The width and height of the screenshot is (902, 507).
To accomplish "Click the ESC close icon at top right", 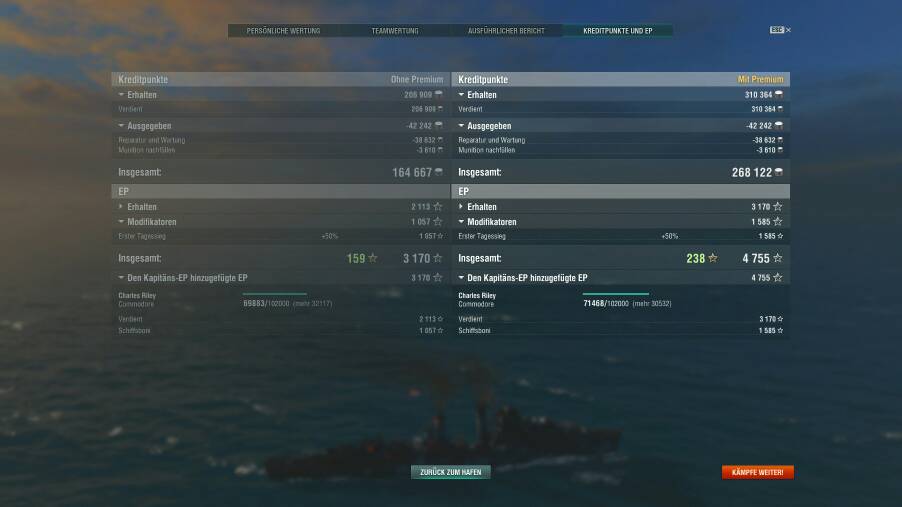I will (x=780, y=30).
